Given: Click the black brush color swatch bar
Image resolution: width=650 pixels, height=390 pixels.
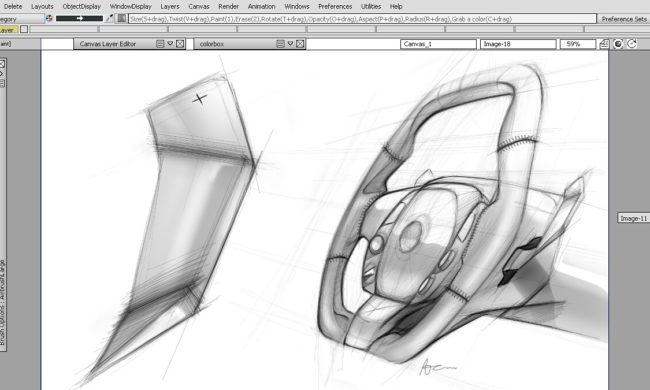Looking at the screenshot, I should [79, 18].
